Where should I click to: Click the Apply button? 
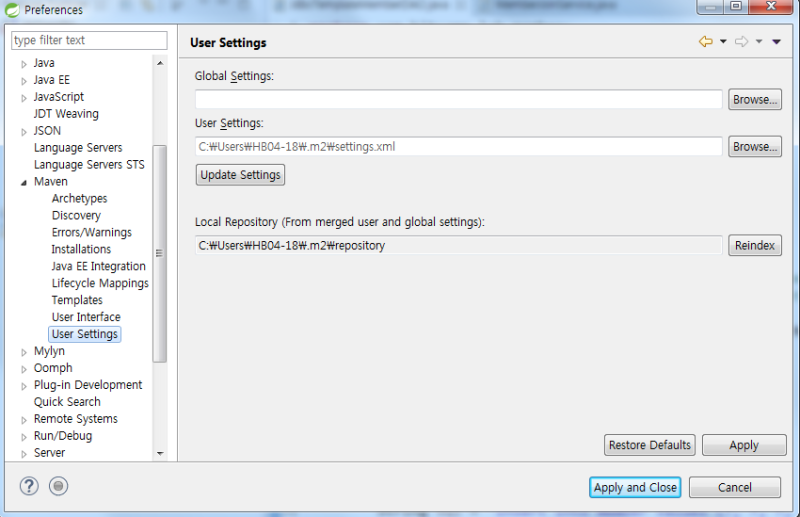click(744, 445)
